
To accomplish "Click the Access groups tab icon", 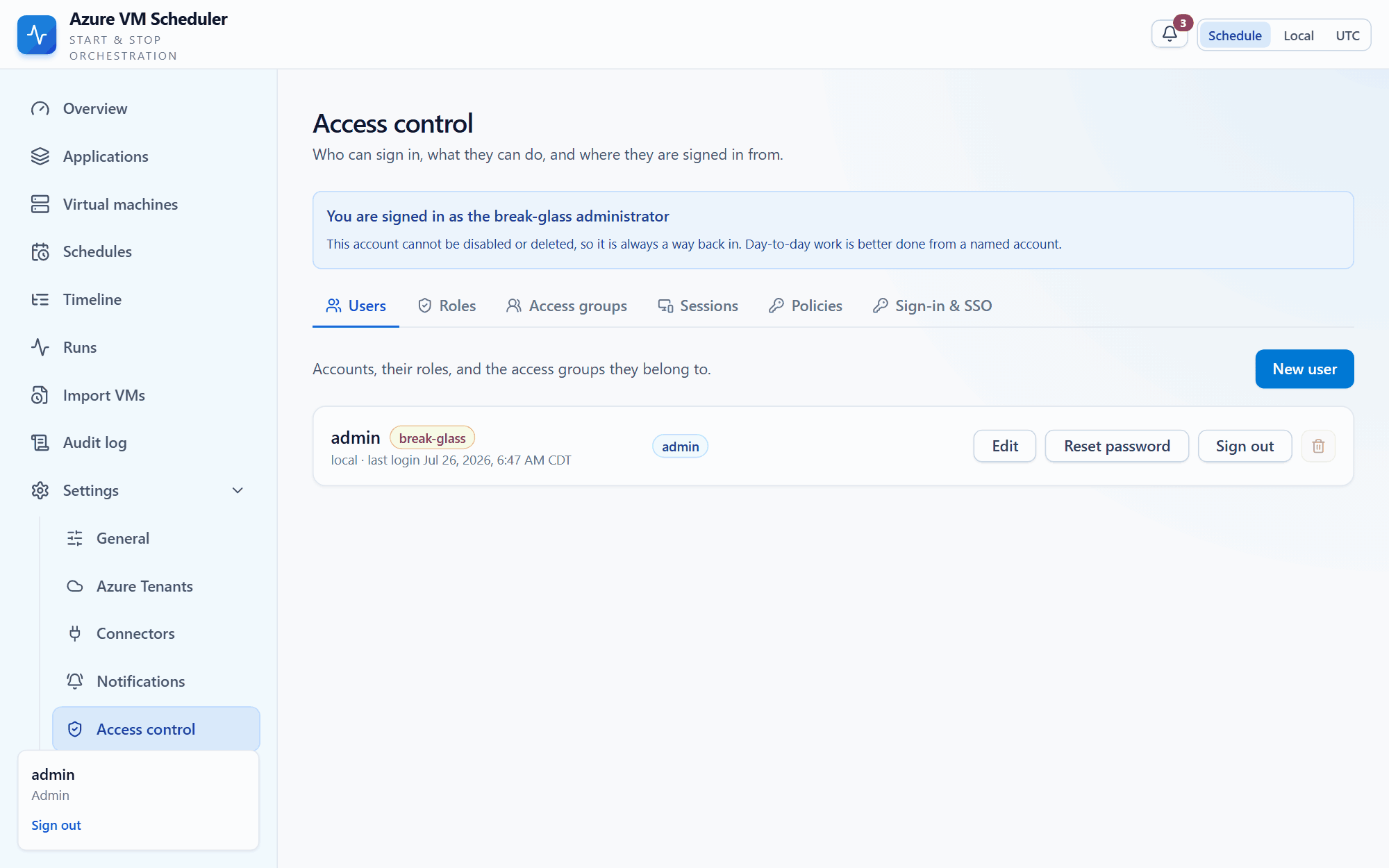I will point(514,306).
